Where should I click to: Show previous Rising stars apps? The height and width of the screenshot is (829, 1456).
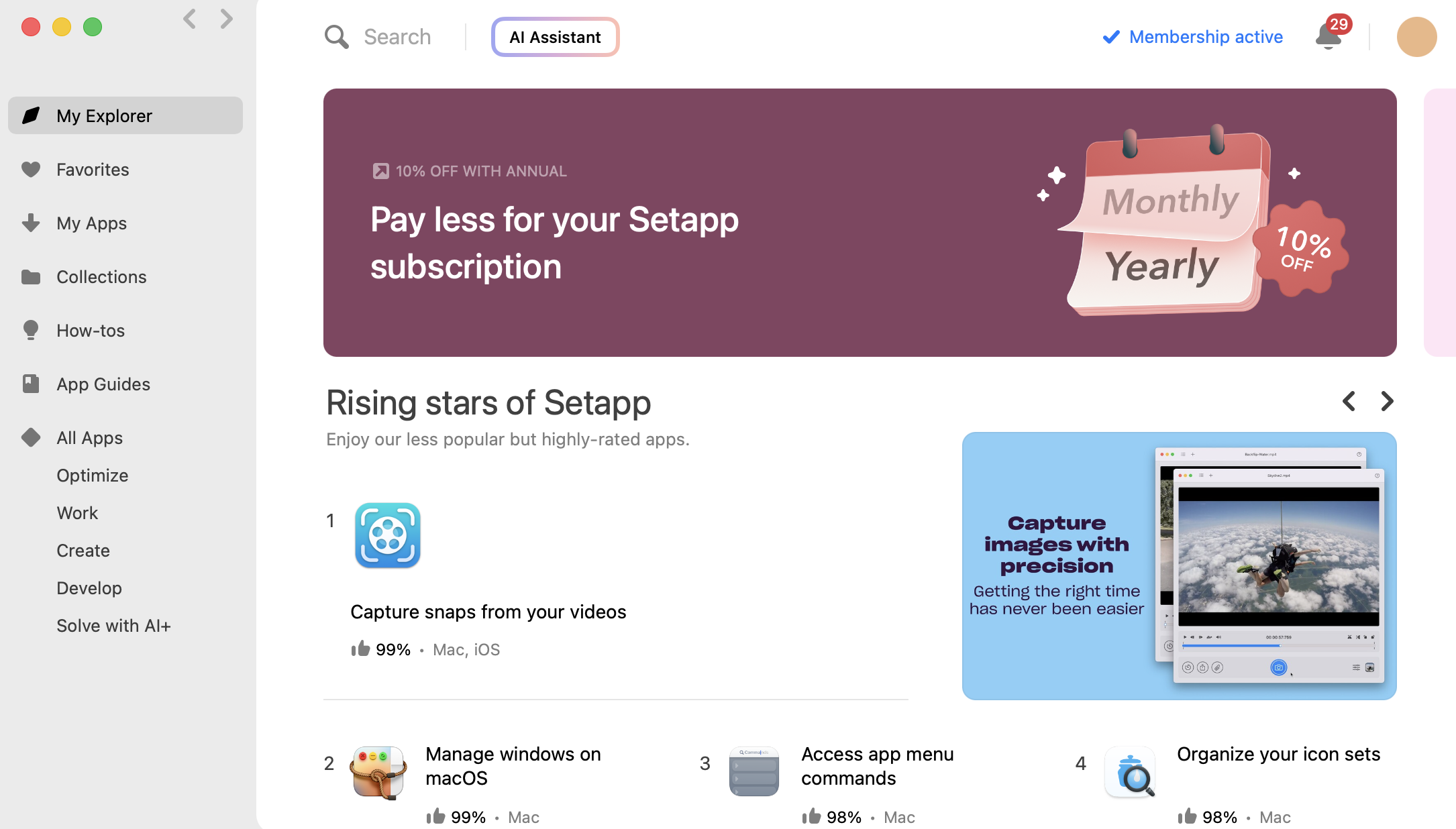click(1349, 401)
